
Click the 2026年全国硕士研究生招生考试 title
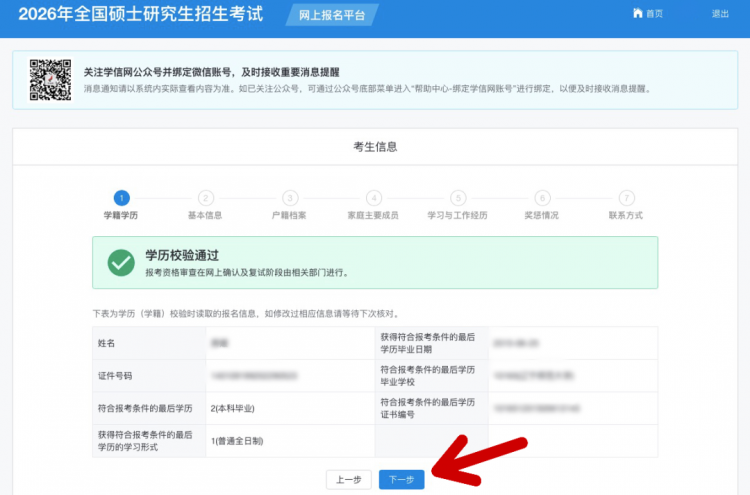pos(138,14)
